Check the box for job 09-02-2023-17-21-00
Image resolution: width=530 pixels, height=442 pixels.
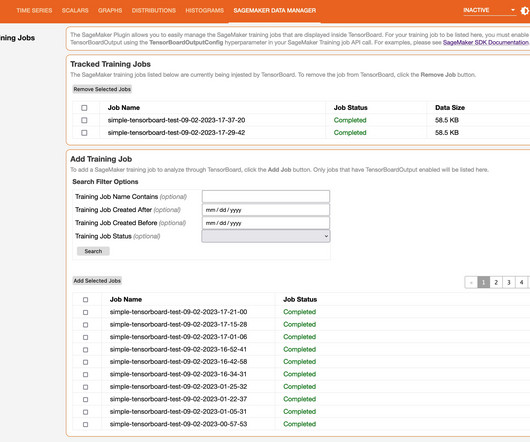(86, 312)
